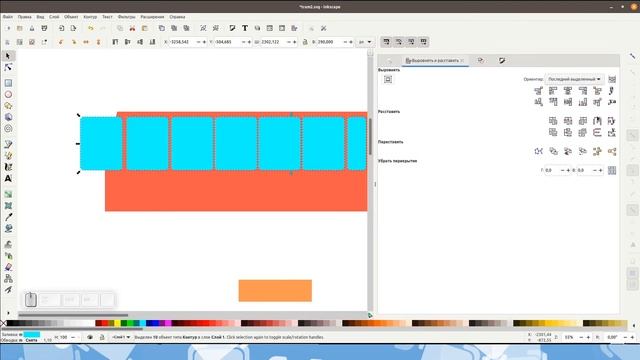Image resolution: width=640 pixels, height=360 pixels.
Task: Click Randomize positions rearrange icon
Action: pos(597,151)
